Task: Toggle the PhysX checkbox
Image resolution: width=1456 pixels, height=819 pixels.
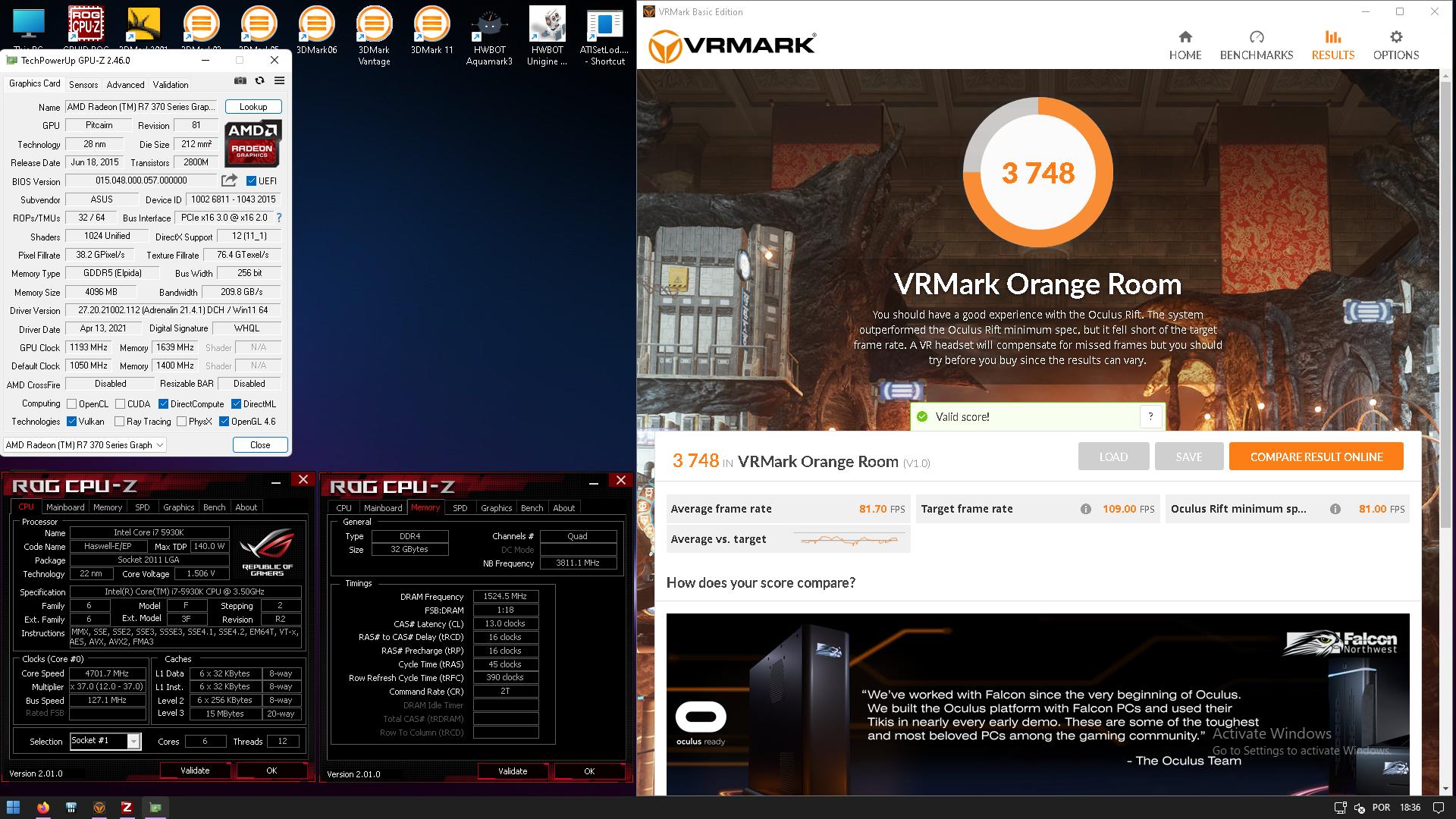Action: tap(181, 422)
